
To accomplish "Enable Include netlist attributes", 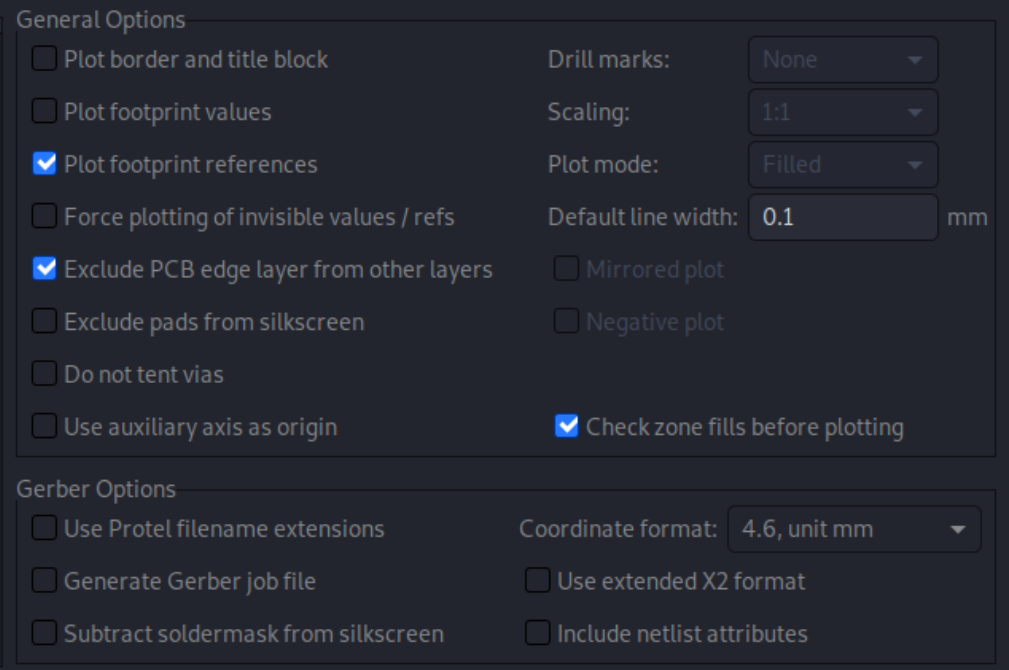I will click(x=538, y=633).
